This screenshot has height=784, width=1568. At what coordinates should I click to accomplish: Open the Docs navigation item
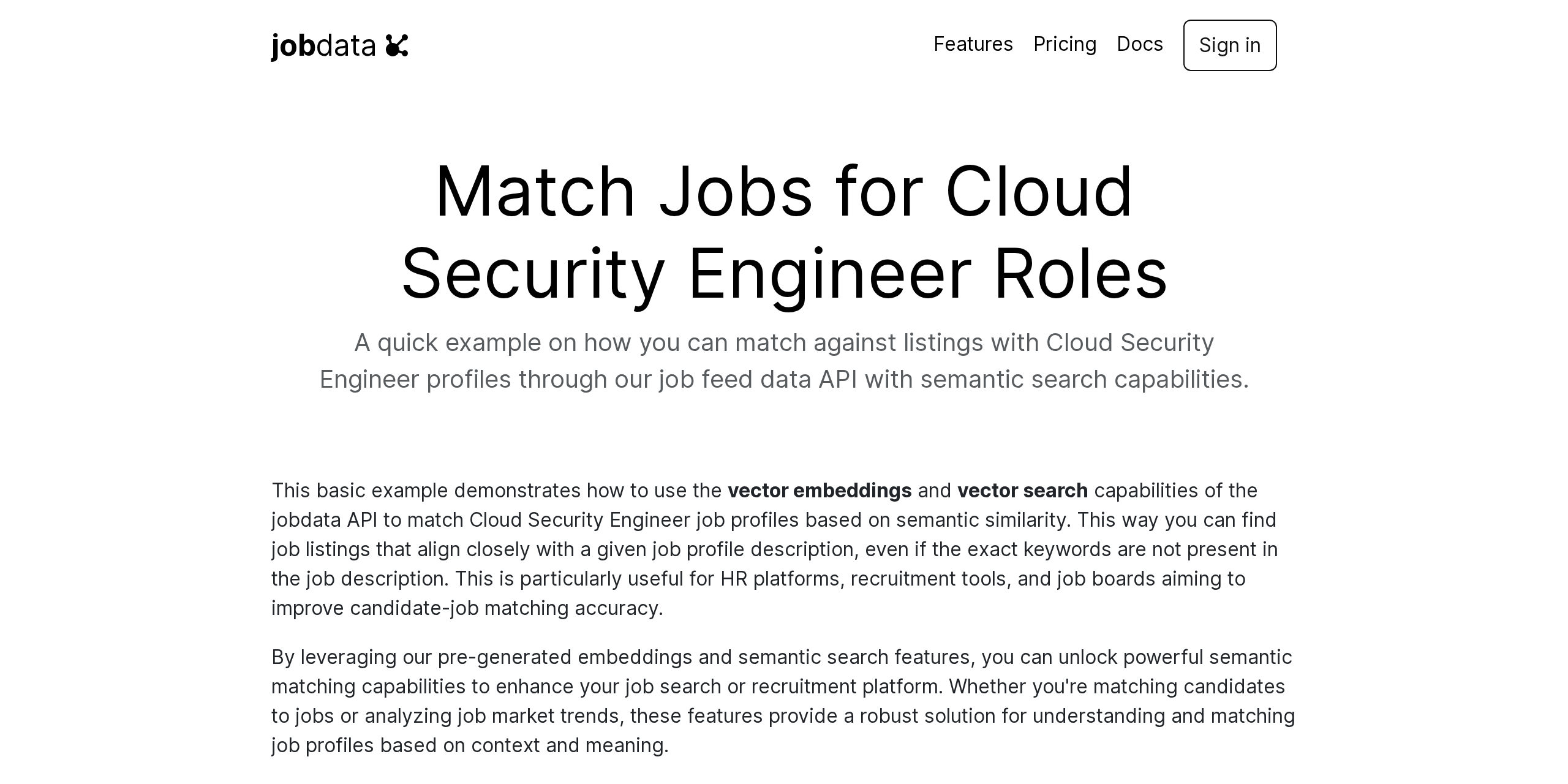coord(1140,45)
